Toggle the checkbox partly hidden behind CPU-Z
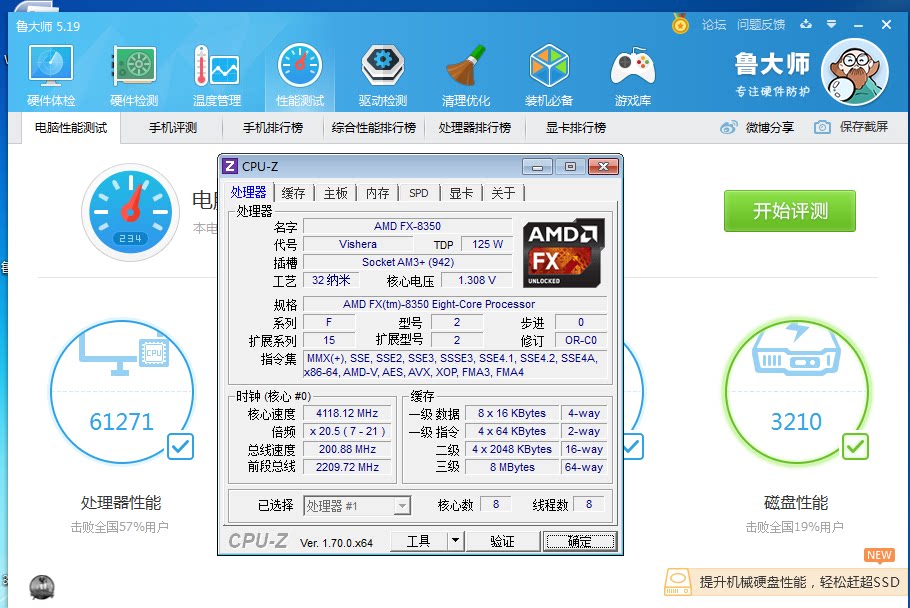 click(x=633, y=446)
